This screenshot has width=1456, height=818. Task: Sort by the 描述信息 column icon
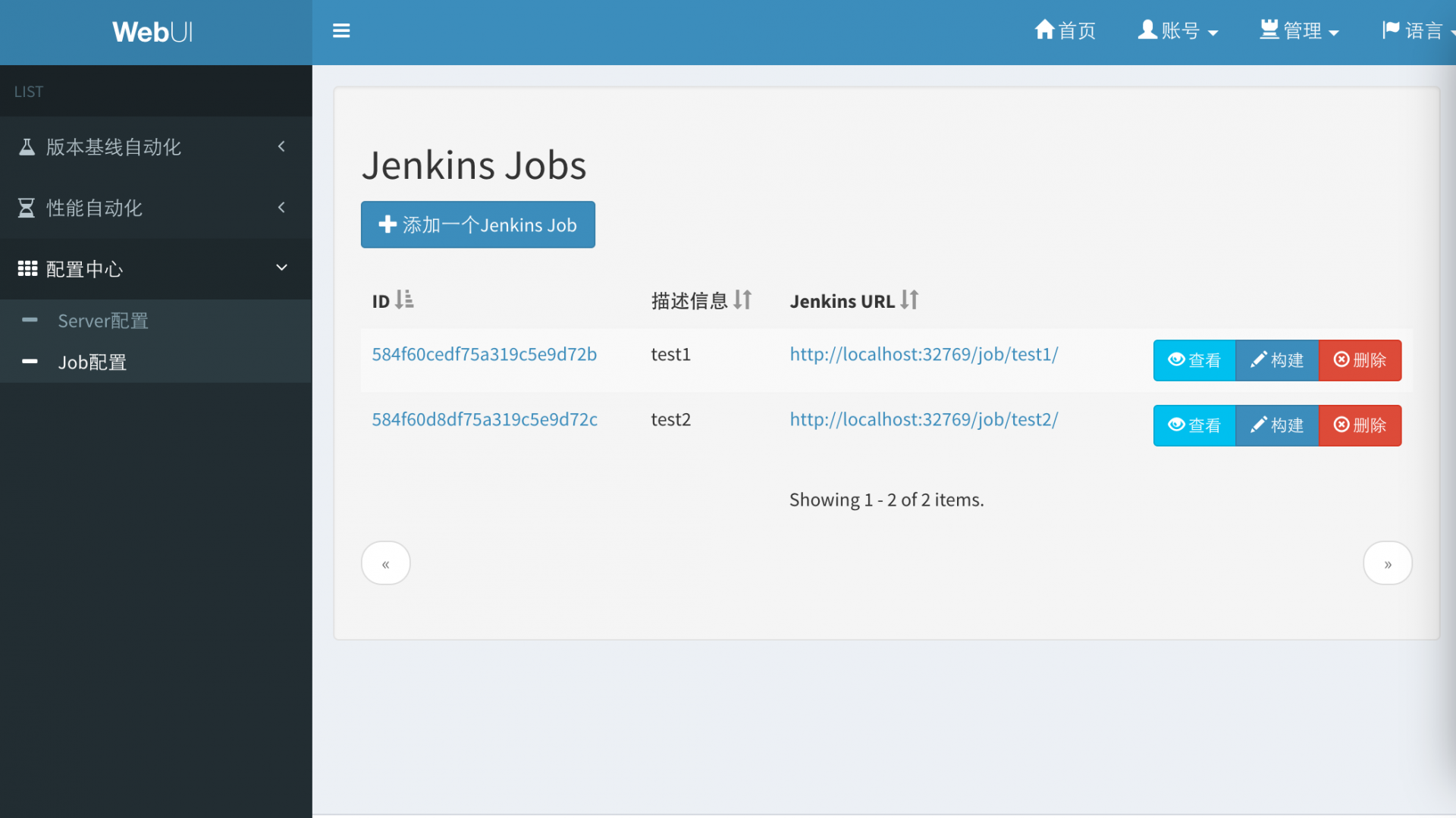(x=742, y=300)
